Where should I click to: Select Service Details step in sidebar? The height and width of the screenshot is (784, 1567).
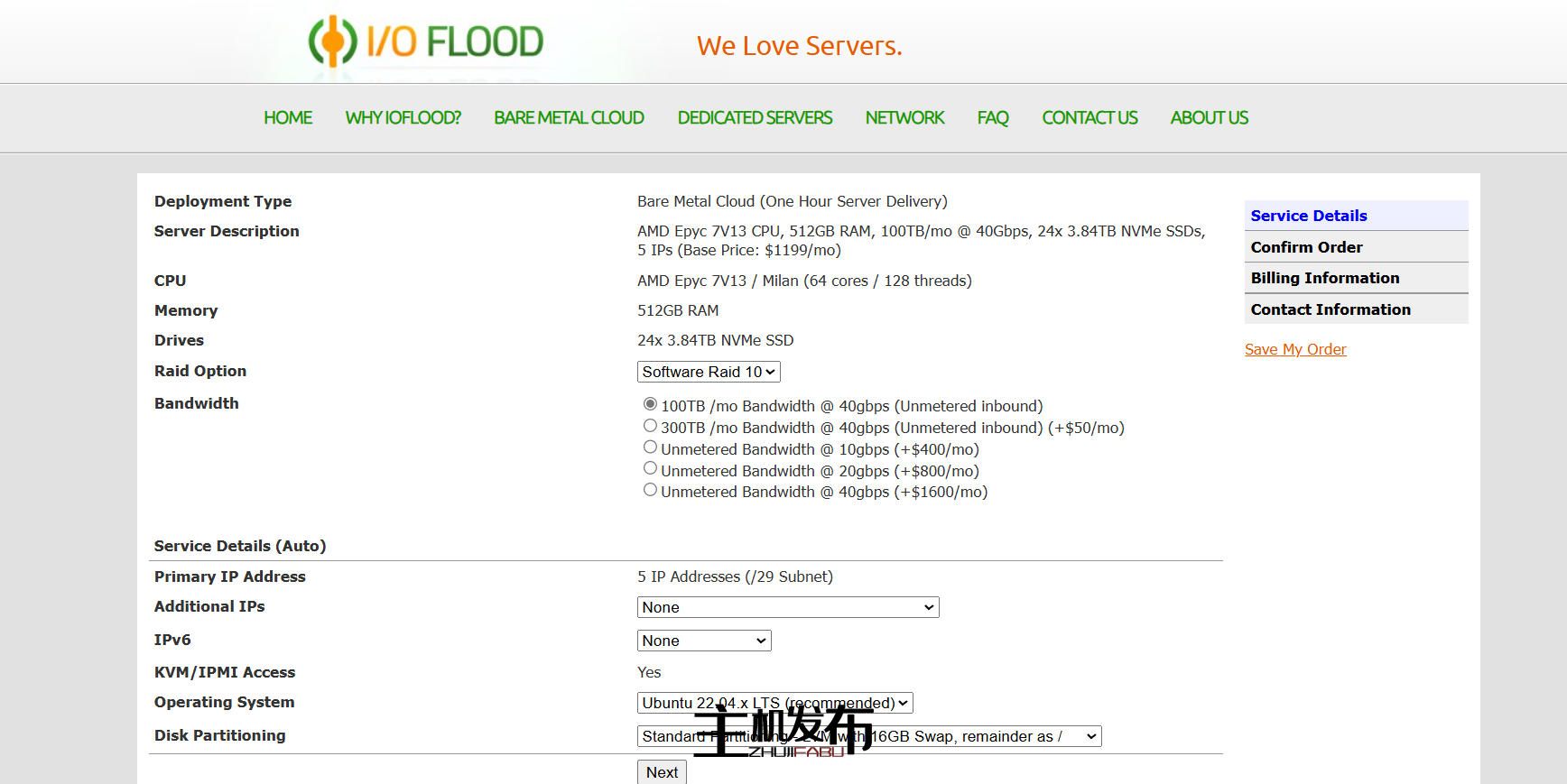pos(1356,216)
